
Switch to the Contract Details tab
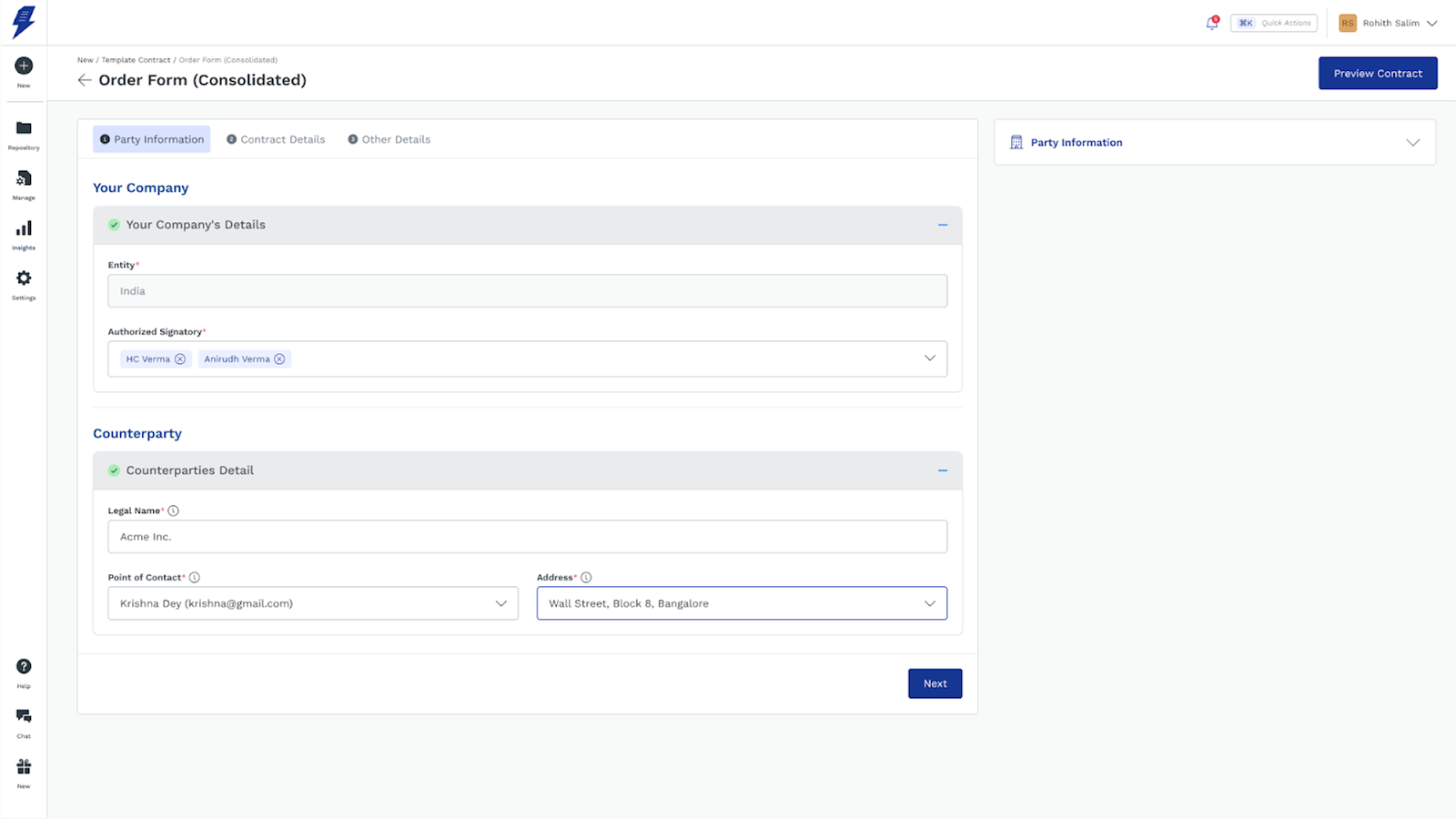point(276,139)
